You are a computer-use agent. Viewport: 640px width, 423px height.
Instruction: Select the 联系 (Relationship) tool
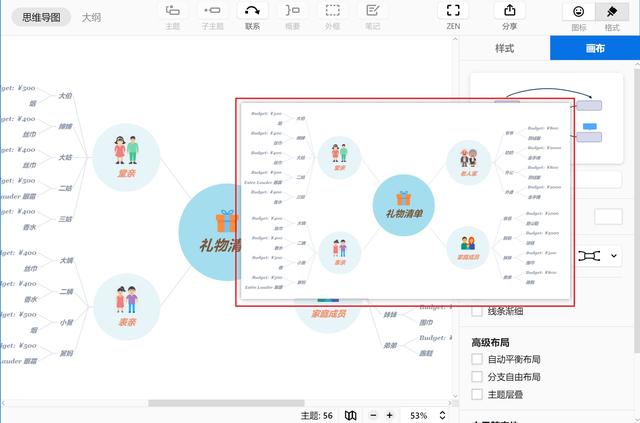252,16
